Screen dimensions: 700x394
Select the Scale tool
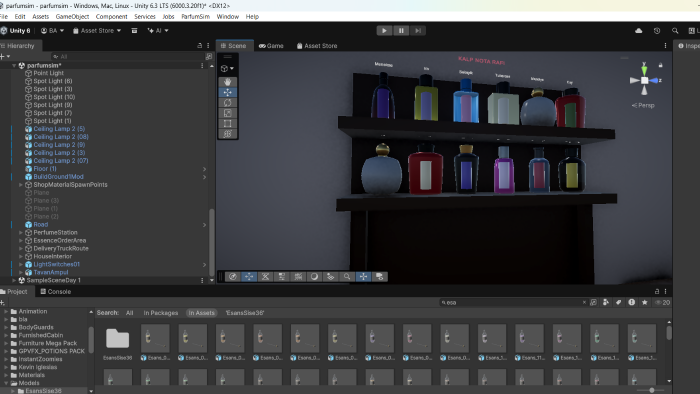coord(228,113)
